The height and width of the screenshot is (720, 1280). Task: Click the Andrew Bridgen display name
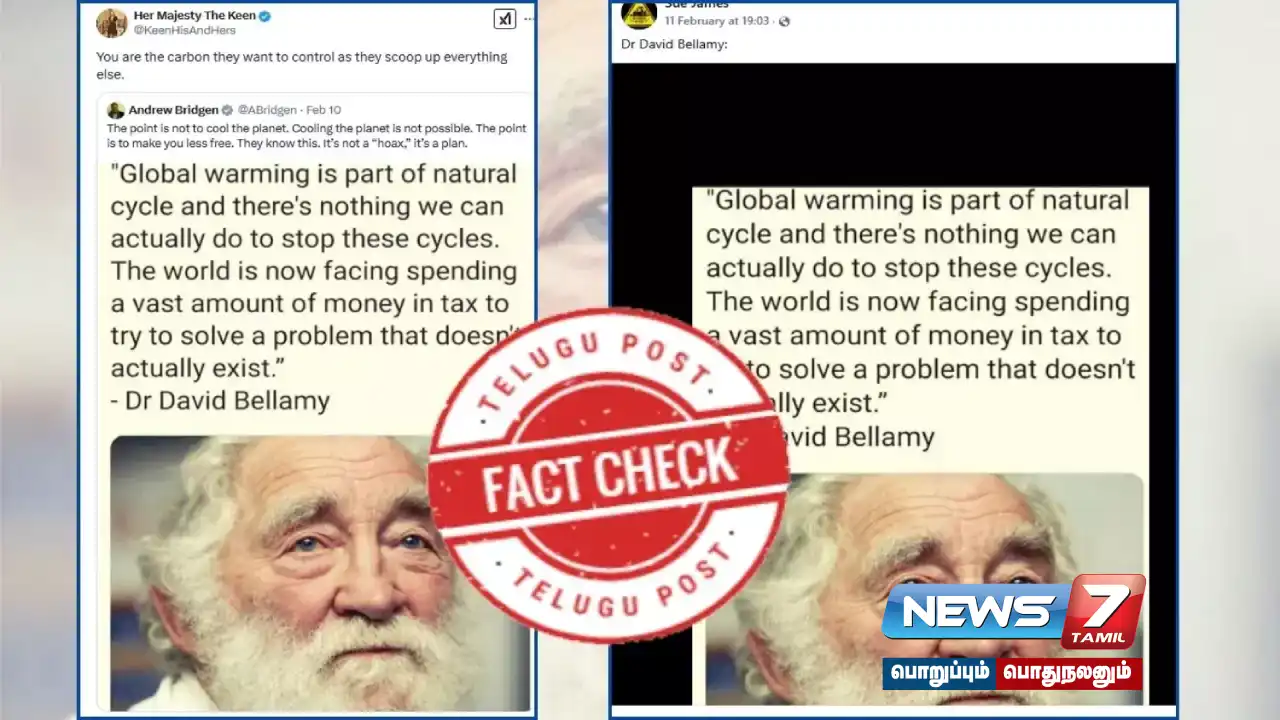173,110
